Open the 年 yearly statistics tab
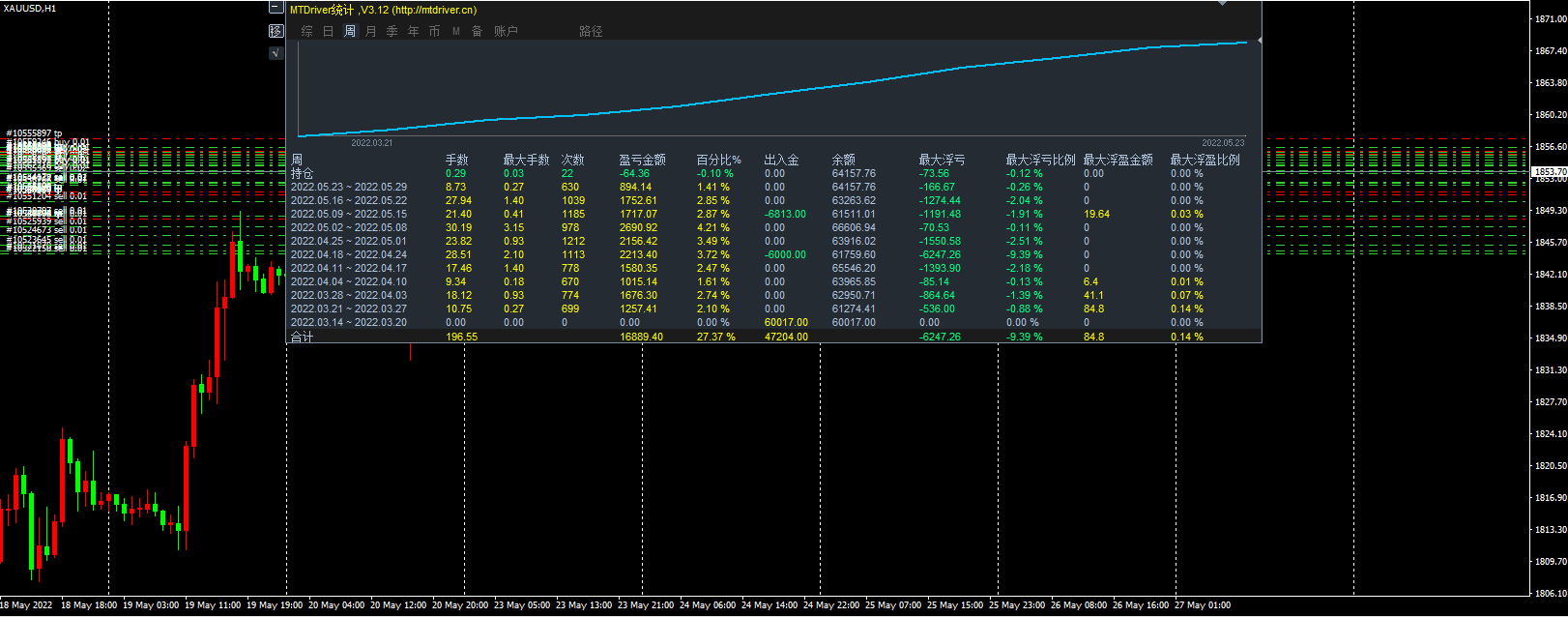This screenshot has height=617, width=1568. coord(414,31)
